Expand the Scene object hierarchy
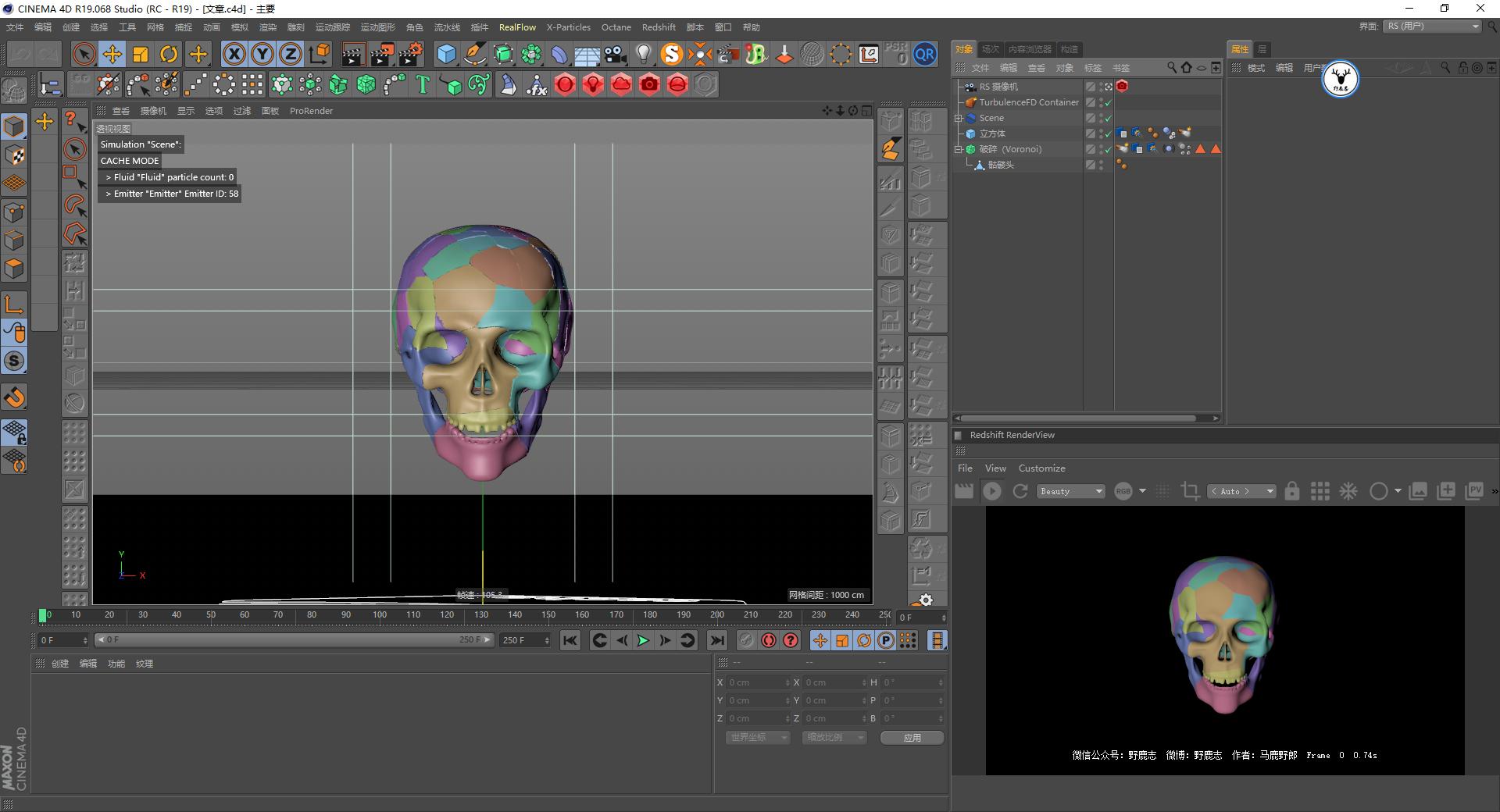The width and height of the screenshot is (1500, 812). coord(959,118)
